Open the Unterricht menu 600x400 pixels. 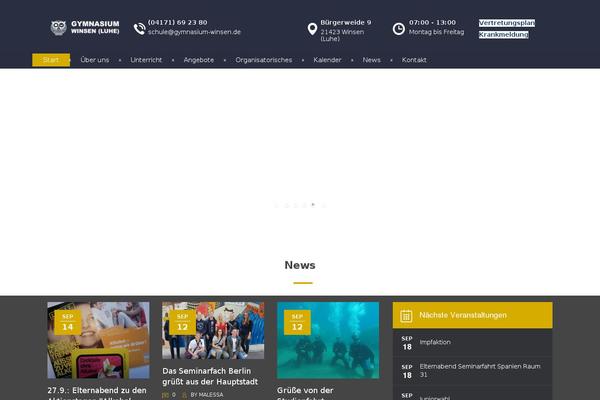coord(146,60)
